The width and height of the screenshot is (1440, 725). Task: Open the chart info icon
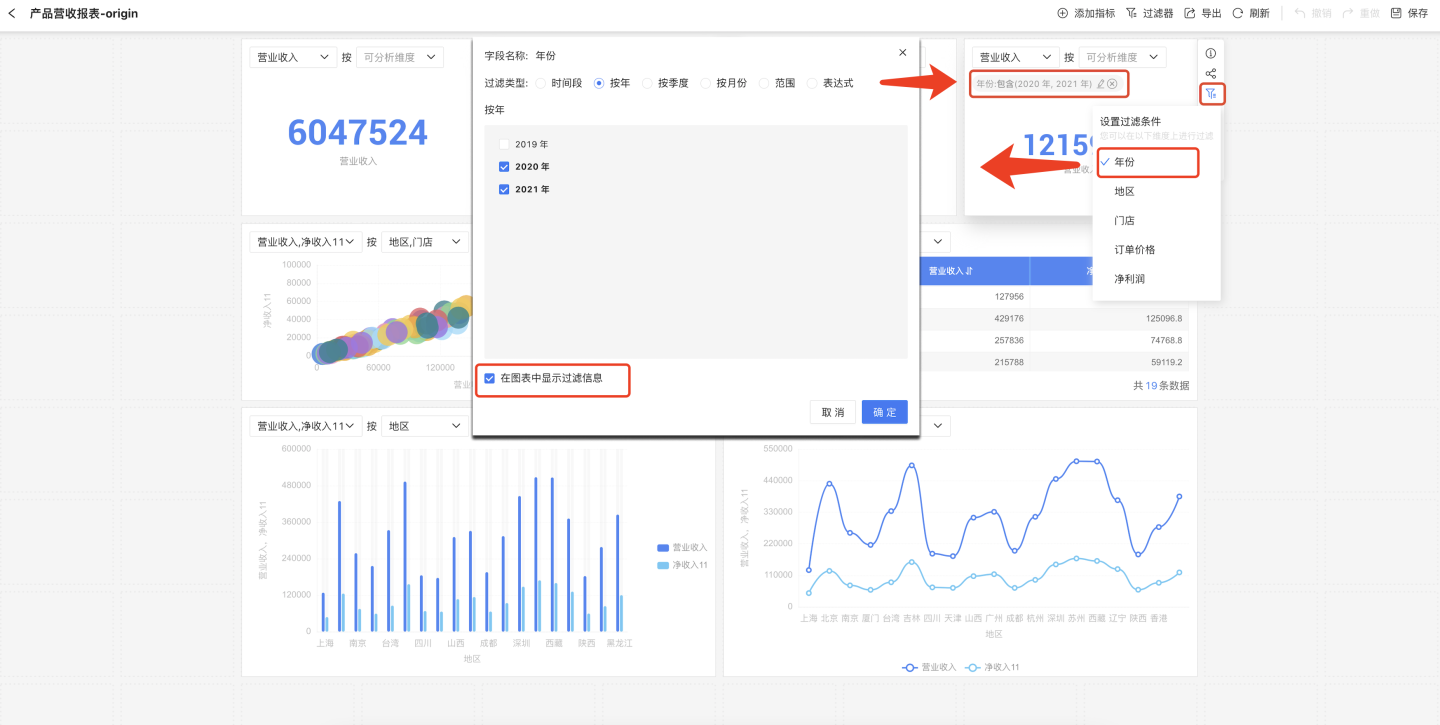[x=1210, y=53]
